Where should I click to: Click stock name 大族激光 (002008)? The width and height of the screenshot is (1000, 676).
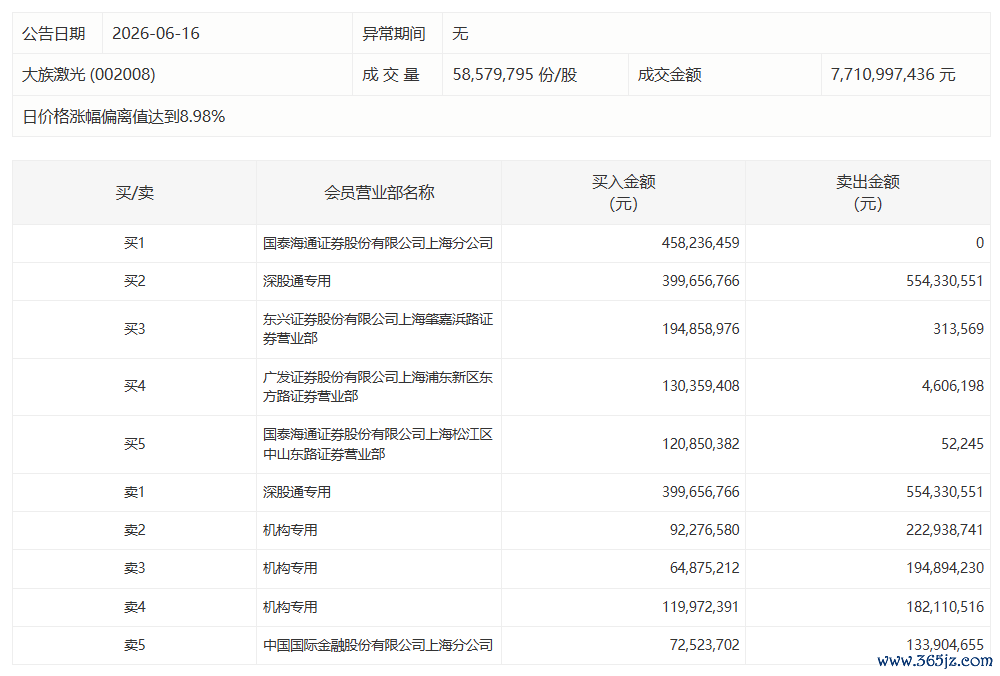point(89,75)
